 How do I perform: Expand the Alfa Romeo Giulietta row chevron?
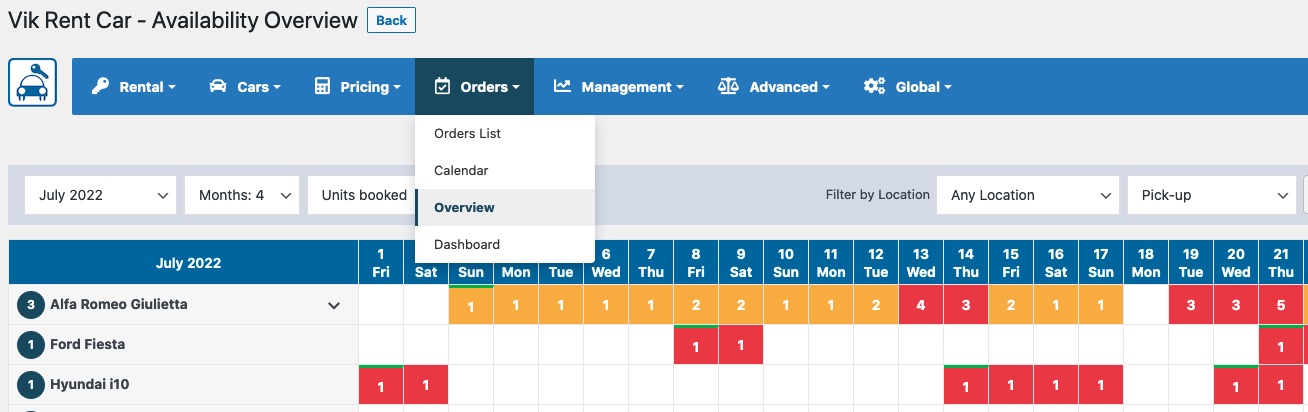[x=335, y=306]
